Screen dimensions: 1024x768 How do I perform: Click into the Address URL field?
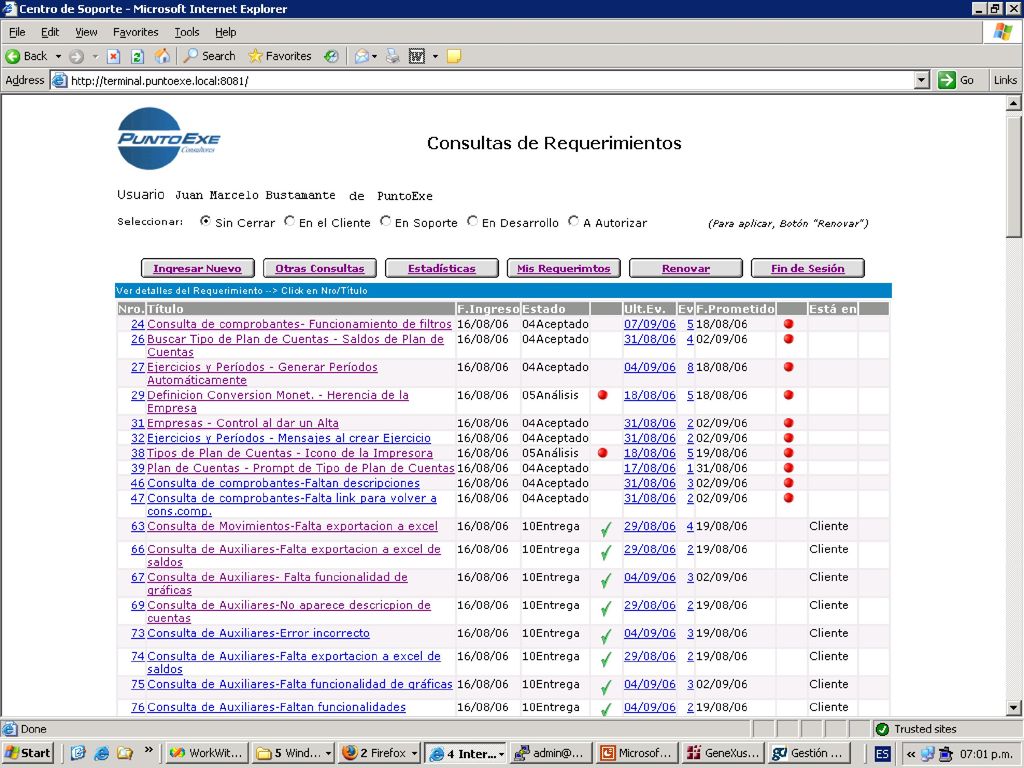(x=490, y=80)
